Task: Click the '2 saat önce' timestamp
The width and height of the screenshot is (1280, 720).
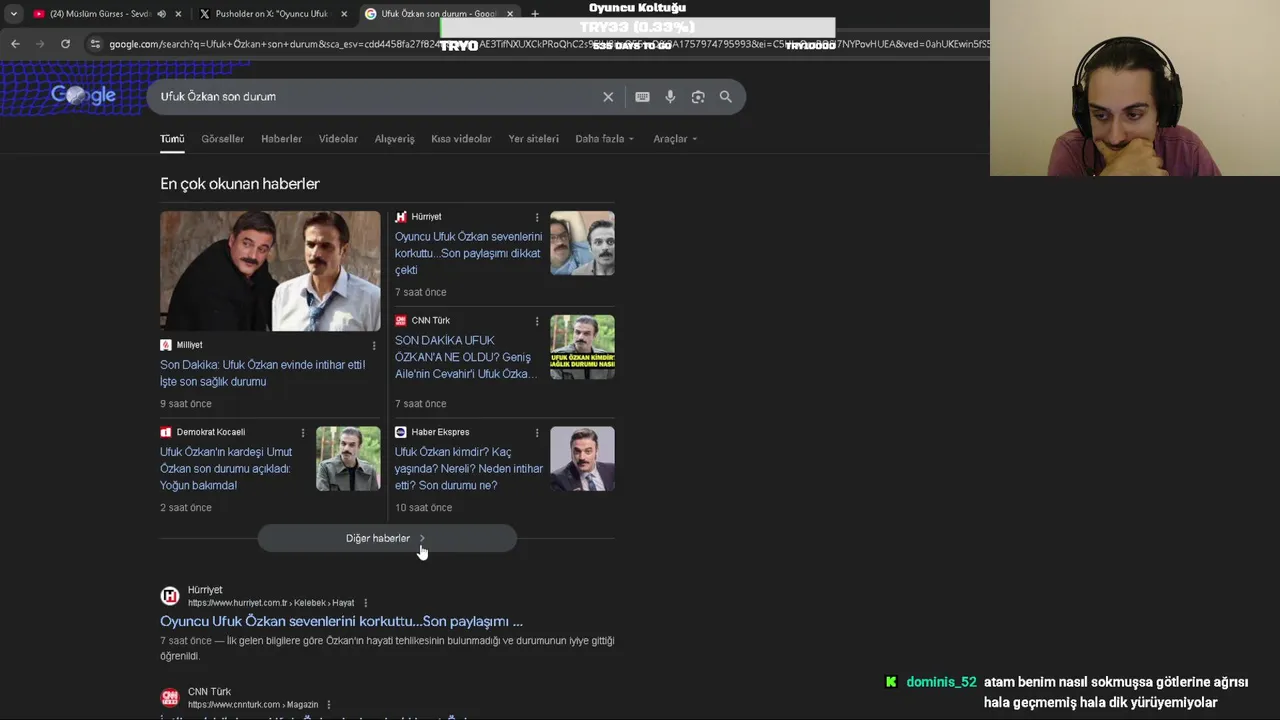Action: pos(186,508)
